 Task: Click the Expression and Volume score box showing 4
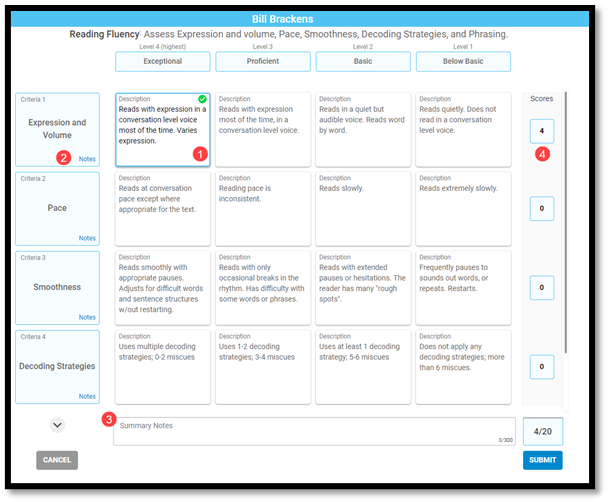542,131
